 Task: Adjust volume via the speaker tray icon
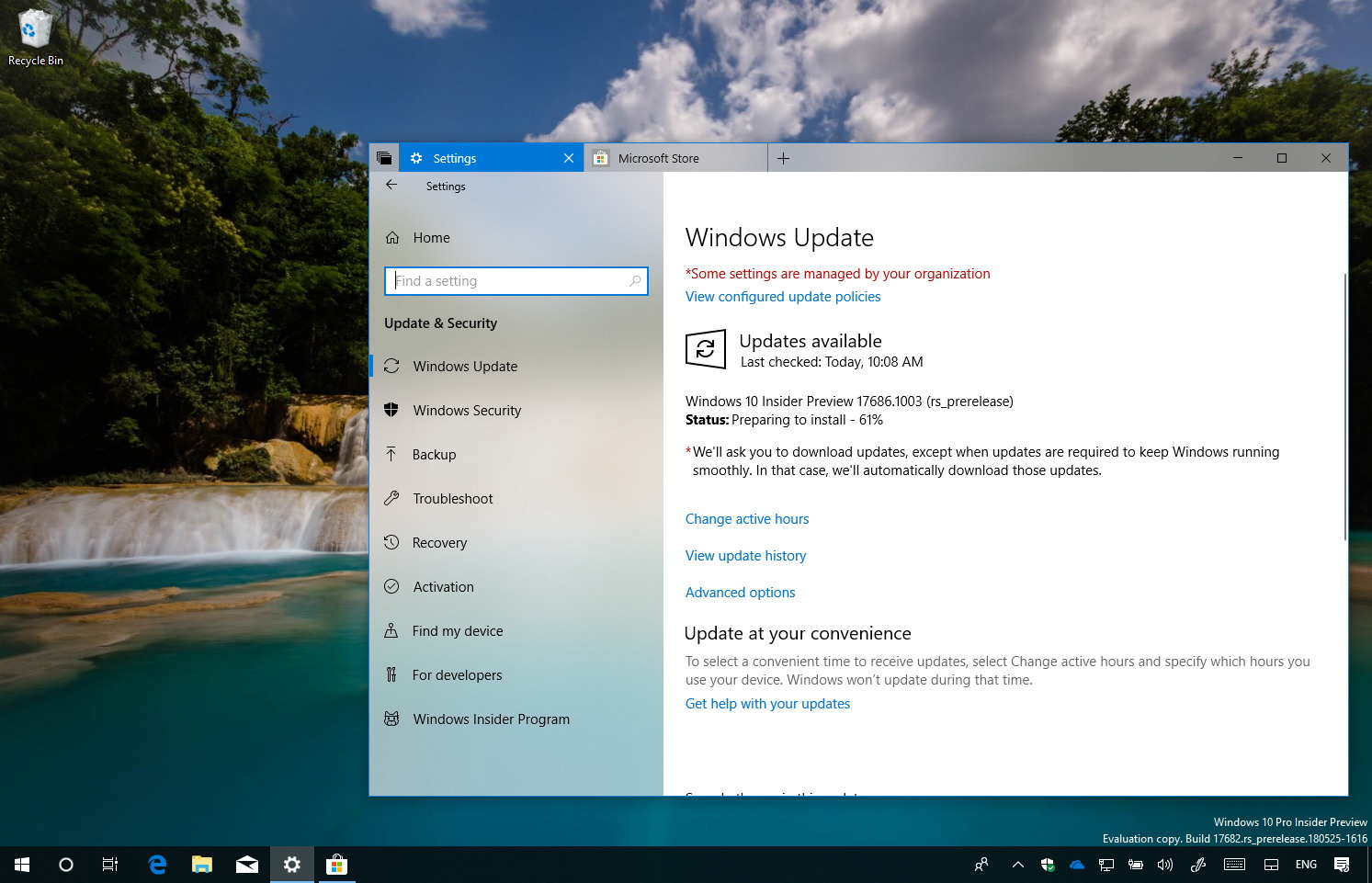pyautogui.click(x=1164, y=864)
